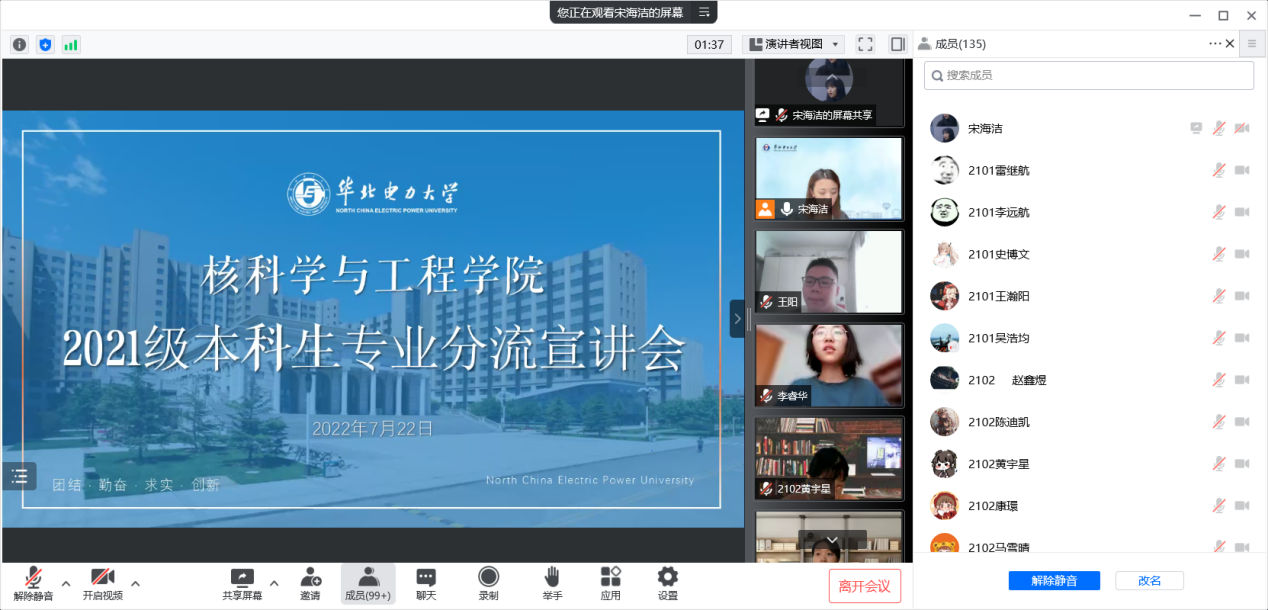Screen dimensions: 1268x610
Task: Expand audio options arrow next to 解除静音
Action: pos(66,583)
